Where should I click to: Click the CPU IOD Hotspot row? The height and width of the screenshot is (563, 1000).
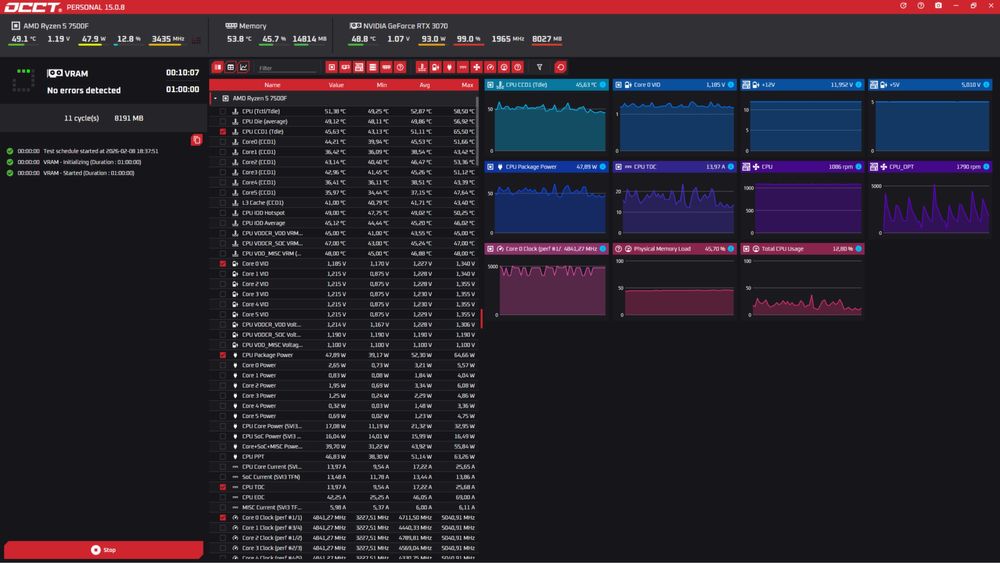pos(343,213)
